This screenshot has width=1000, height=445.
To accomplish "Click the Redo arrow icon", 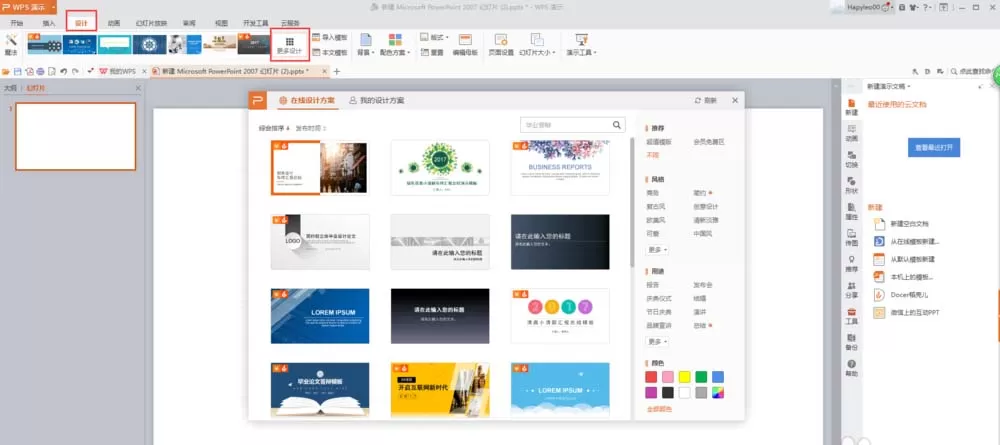I will [x=75, y=71].
